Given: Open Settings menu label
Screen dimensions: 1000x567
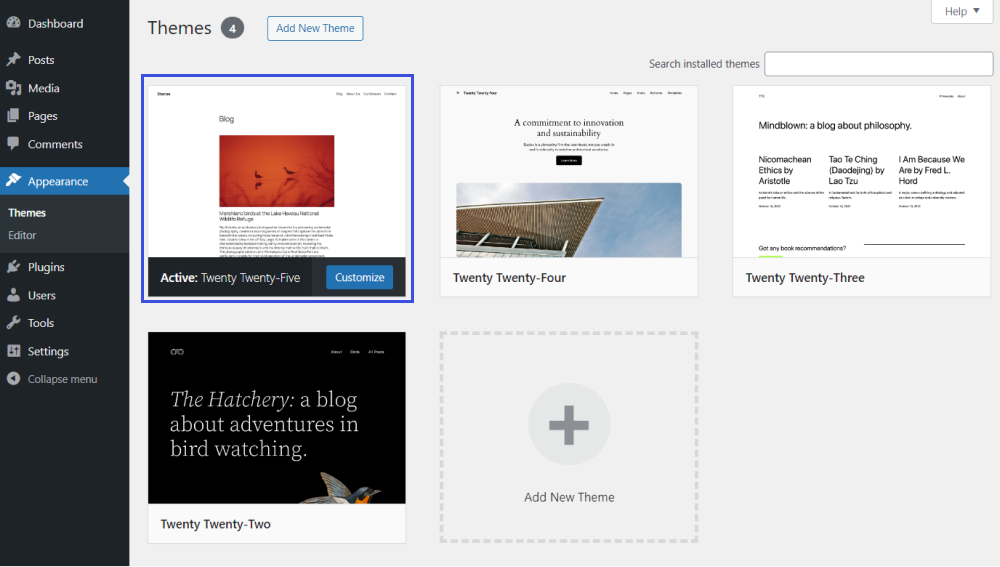Looking at the screenshot, I should [x=48, y=351].
